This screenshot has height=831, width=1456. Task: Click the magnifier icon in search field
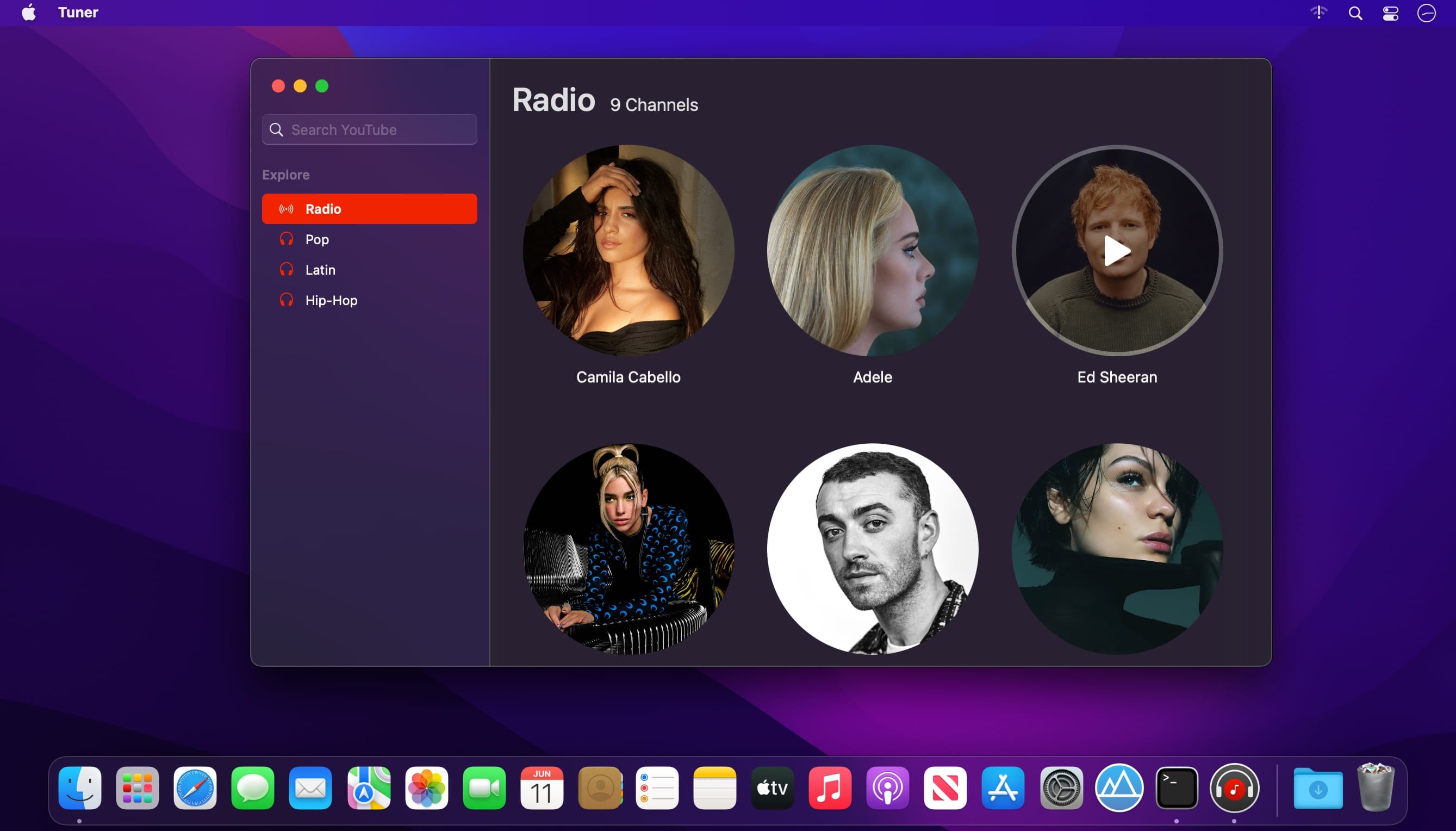(277, 129)
